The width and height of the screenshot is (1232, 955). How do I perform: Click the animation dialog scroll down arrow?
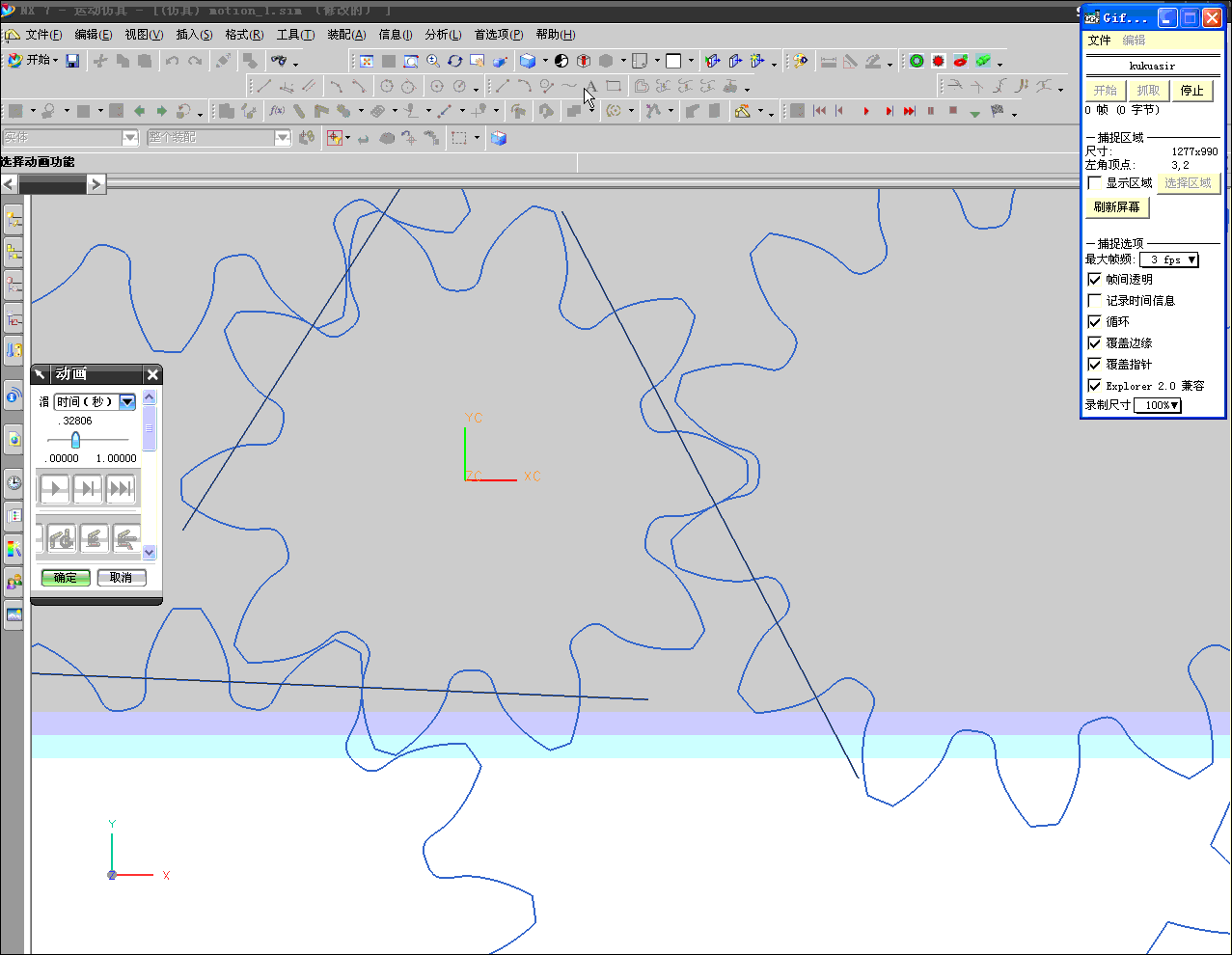pyautogui.click(x=149, y=553)
